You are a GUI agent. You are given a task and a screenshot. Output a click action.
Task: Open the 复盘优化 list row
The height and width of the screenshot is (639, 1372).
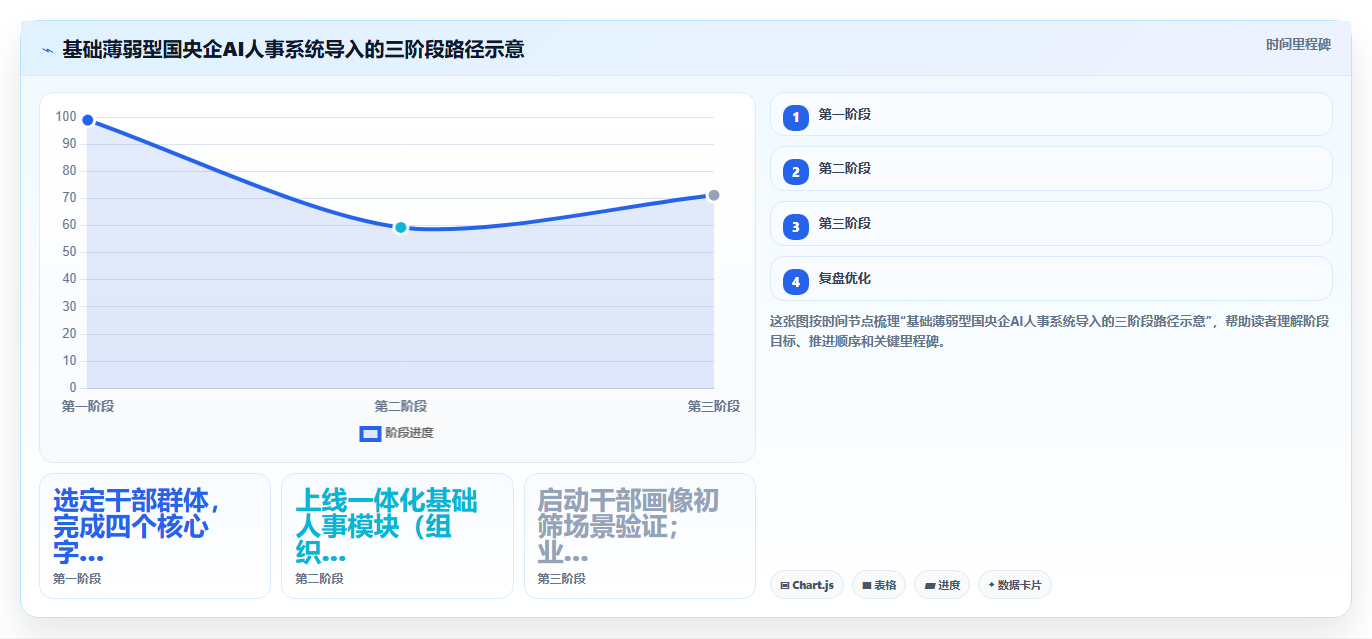click(1051, 279)
